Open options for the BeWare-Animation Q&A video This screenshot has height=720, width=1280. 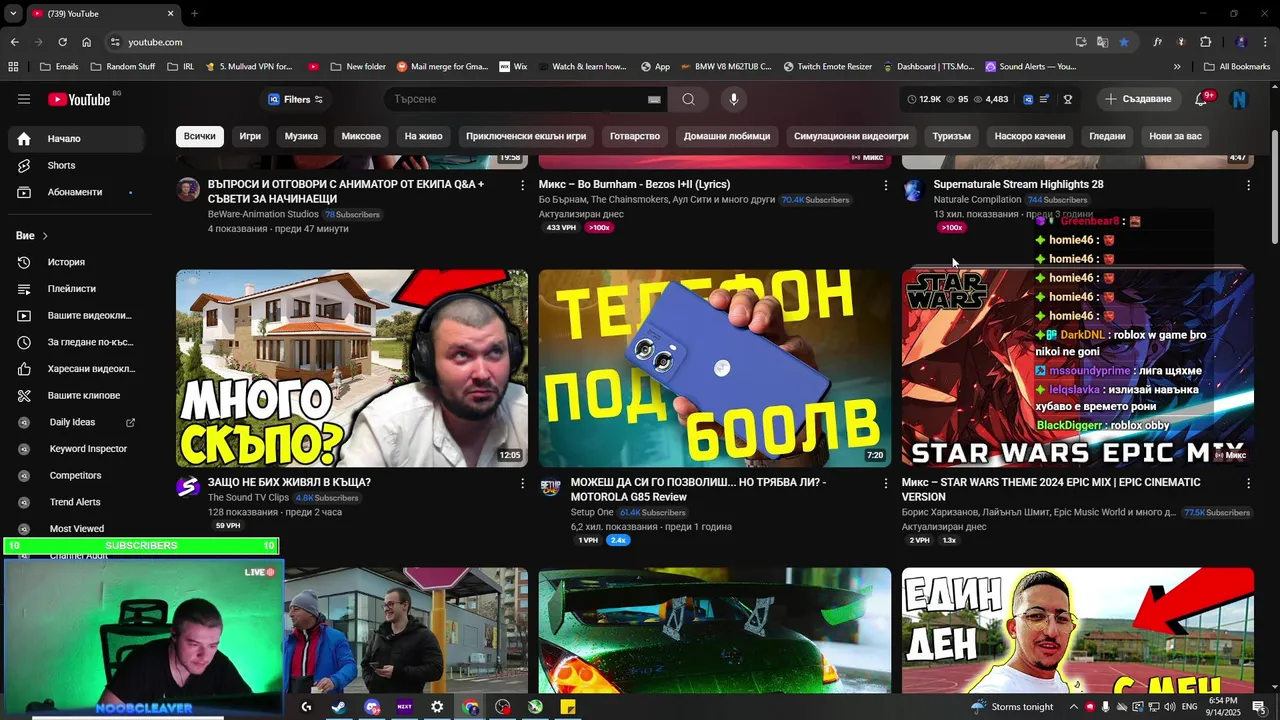coord(522,185)
